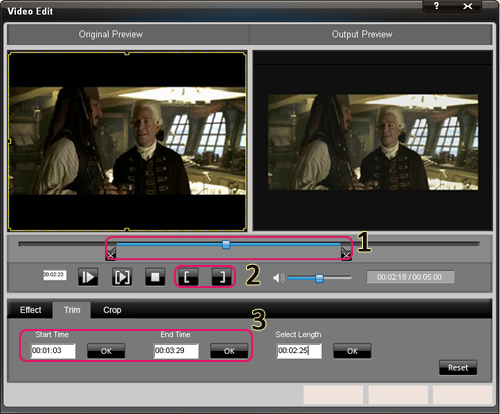Click the timeline playhead handle

226,245
